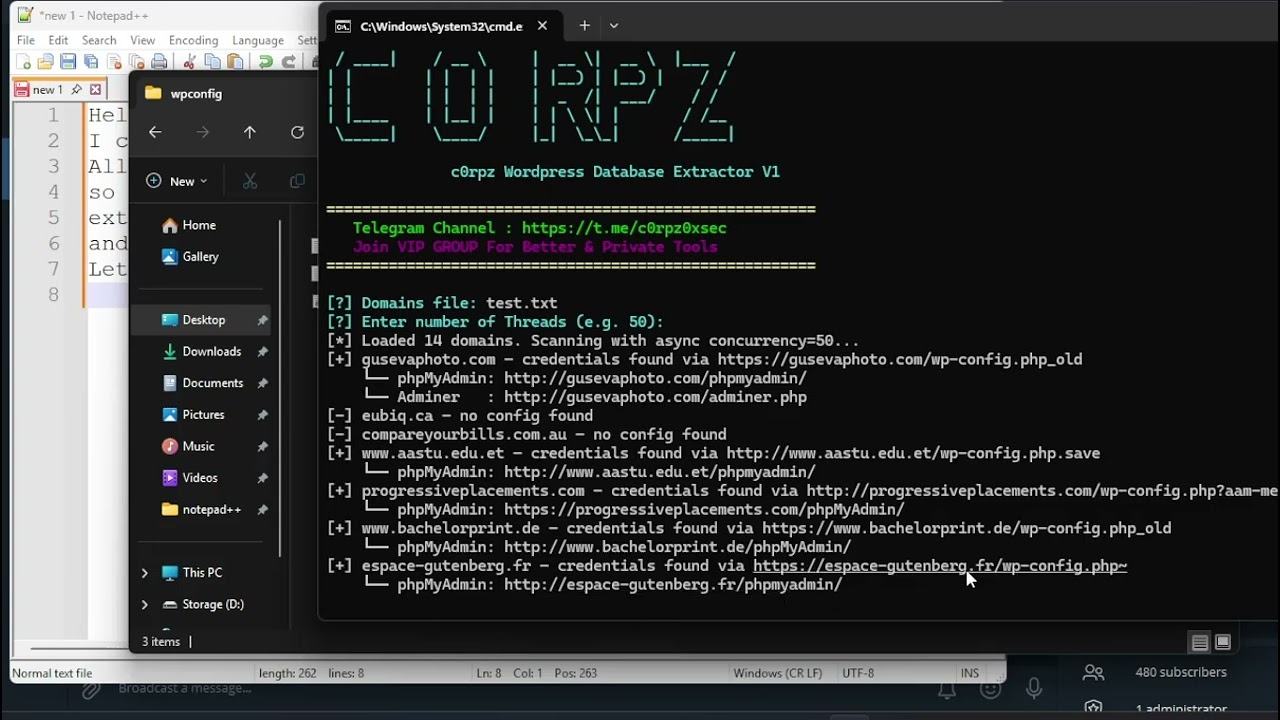1280x720 pixels.
Task: Click the Cut icon in File Explorer toolbar
Action: (x=250, y=181)
